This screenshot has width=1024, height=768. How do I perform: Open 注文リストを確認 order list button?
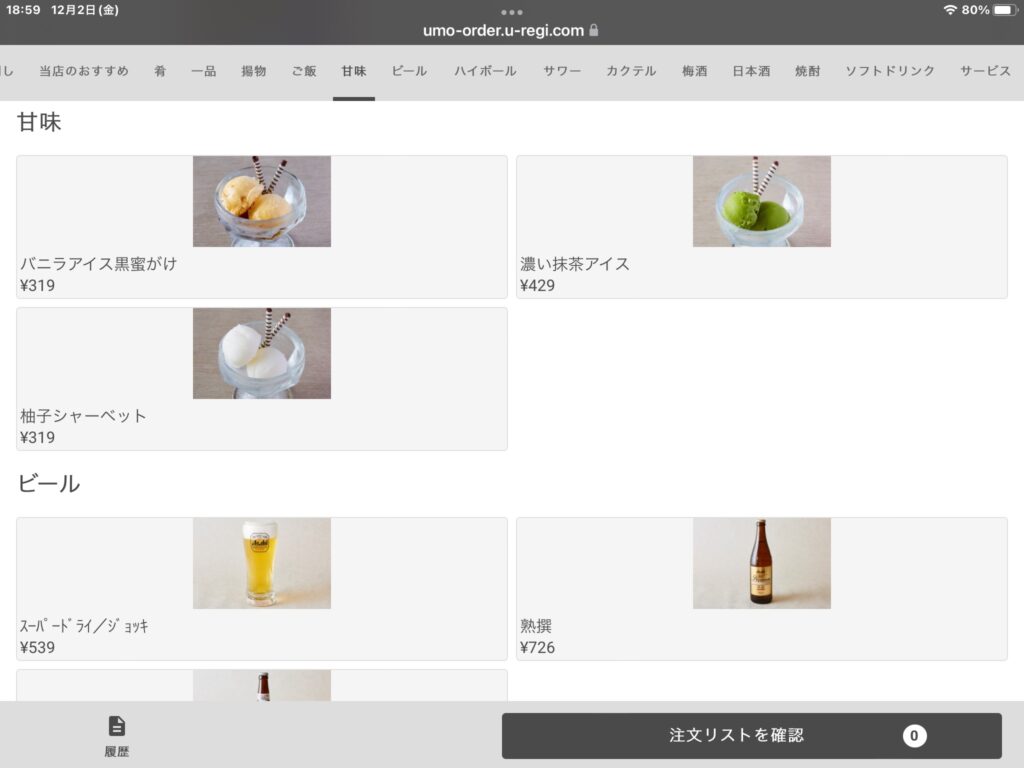(x=752, y=736)
